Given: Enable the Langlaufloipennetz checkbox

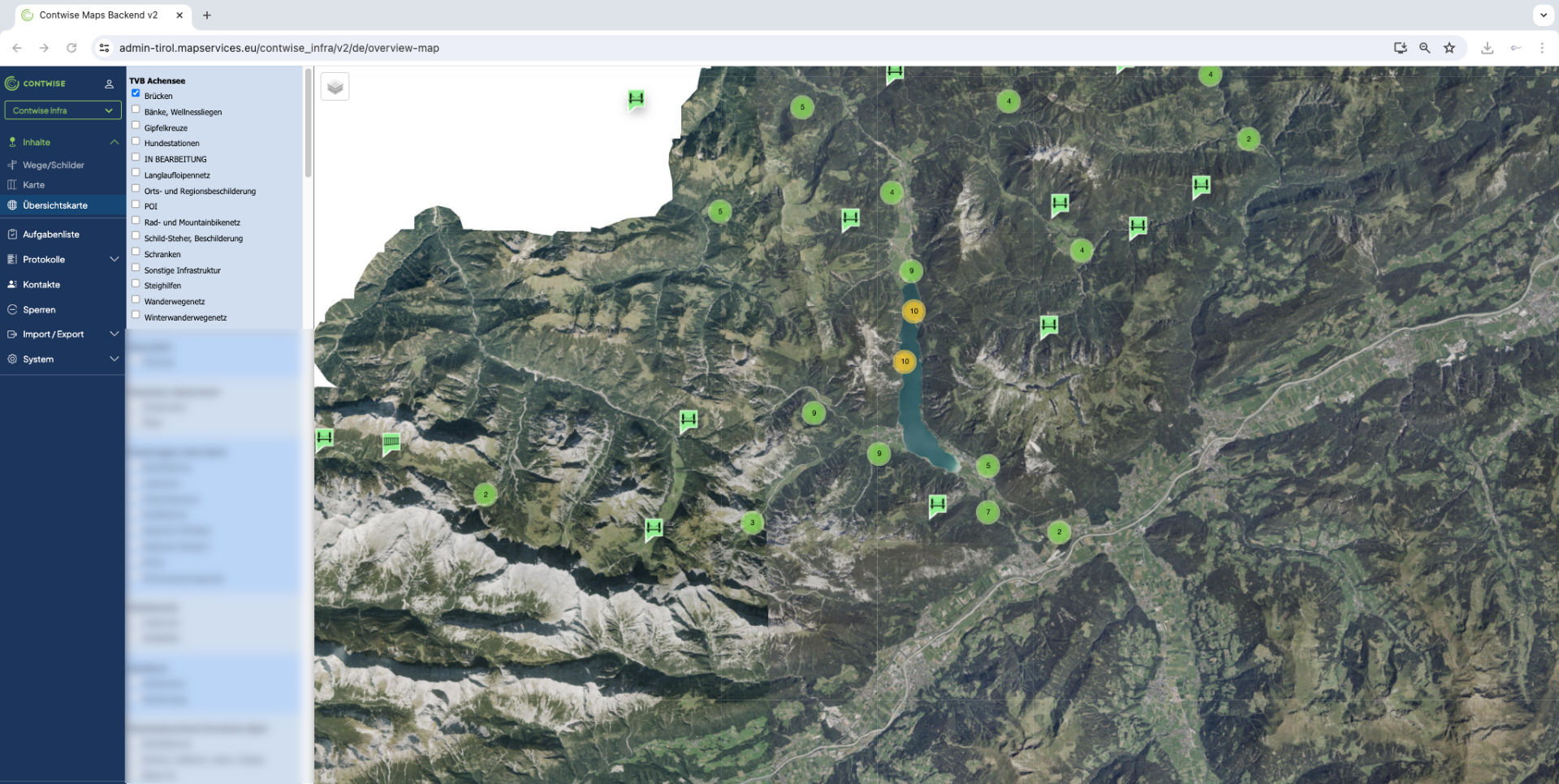Looking at the screenshot, I should (x=136, y=173).
